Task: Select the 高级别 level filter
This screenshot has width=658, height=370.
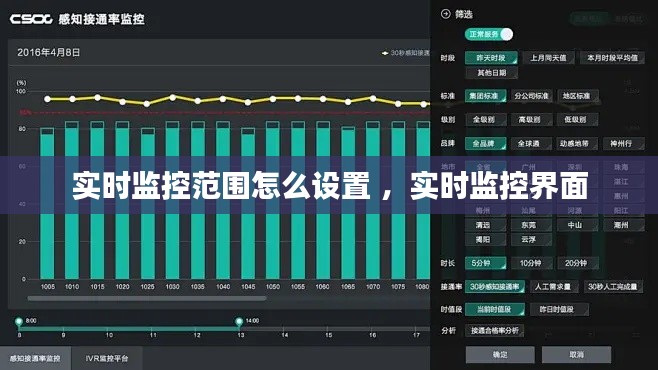Action: [x=530, y=120]
